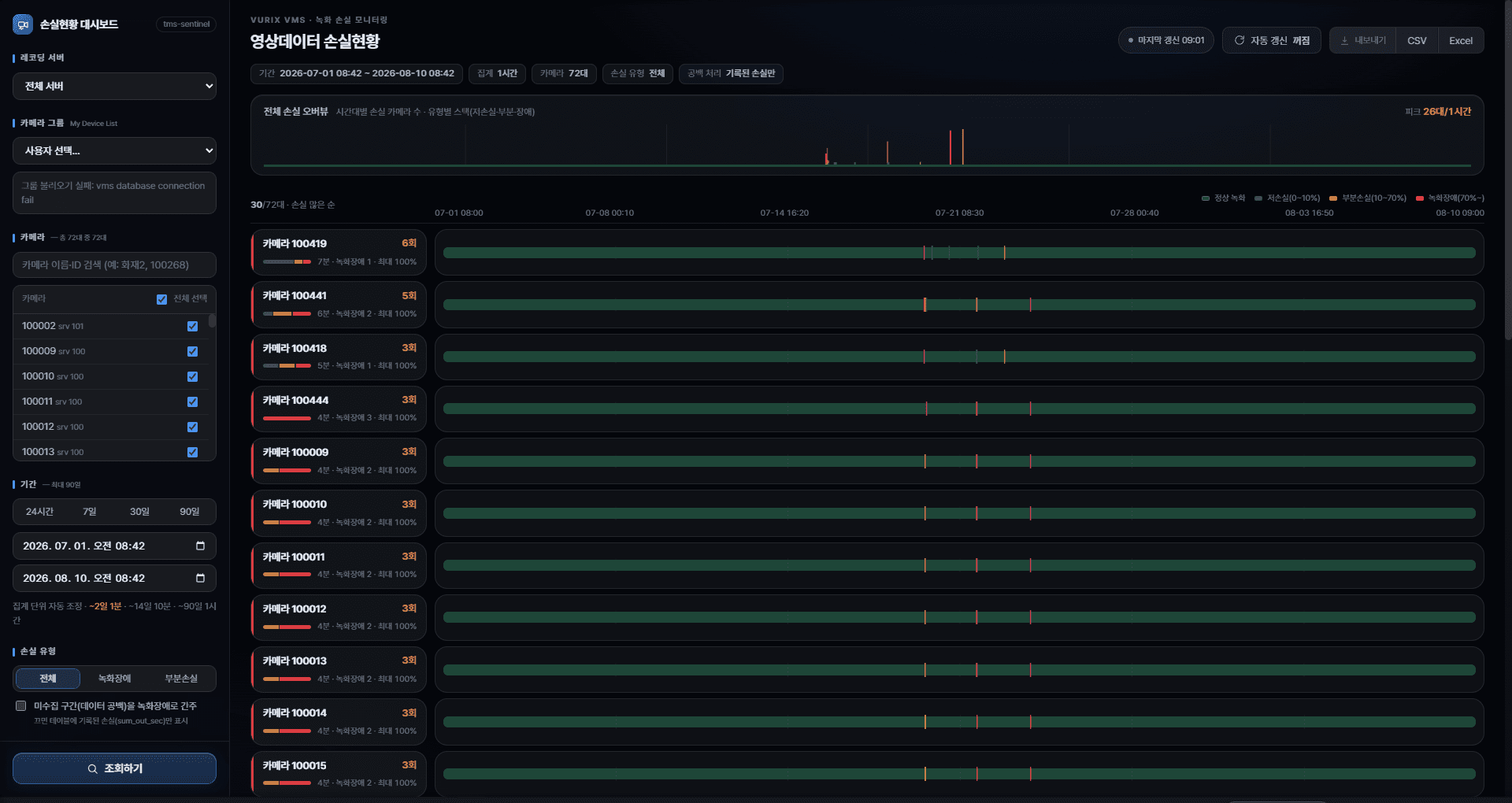Open the 카메라 100444 loss card

[x=339, y=409]
